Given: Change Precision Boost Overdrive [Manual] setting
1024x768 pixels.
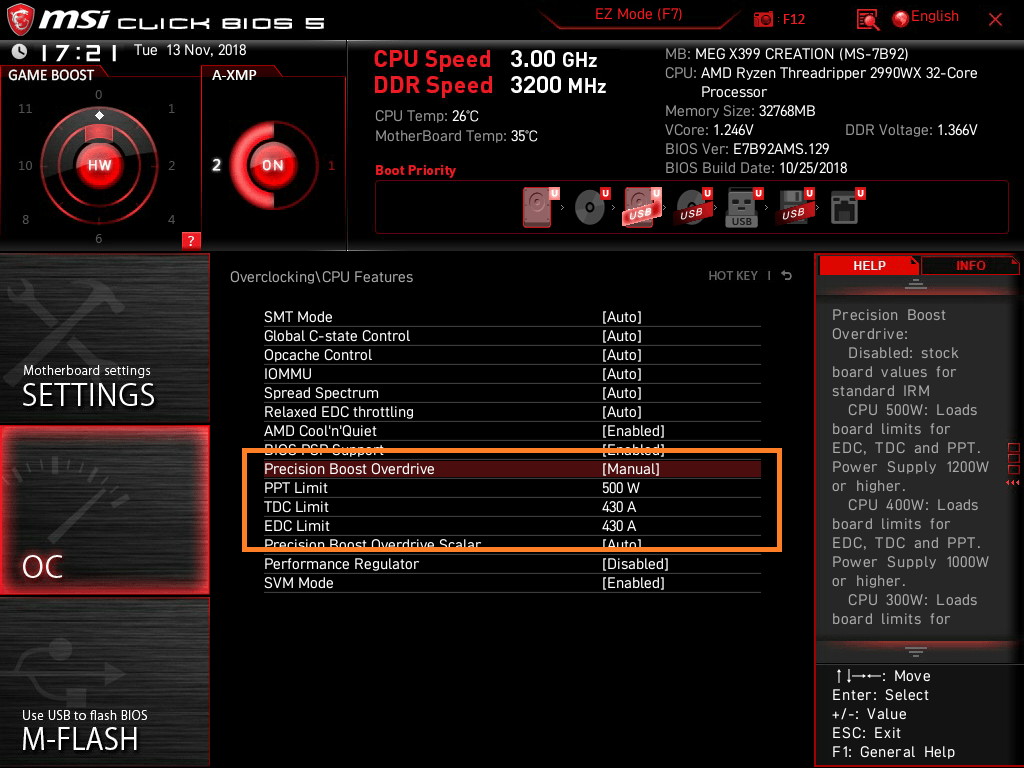Looking at the screenshot, I should (x=512, y=469).
